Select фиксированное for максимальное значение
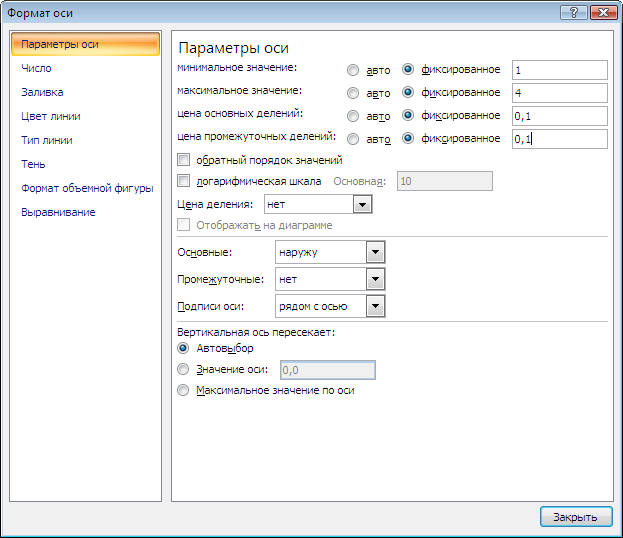 [x=408, y=92]
